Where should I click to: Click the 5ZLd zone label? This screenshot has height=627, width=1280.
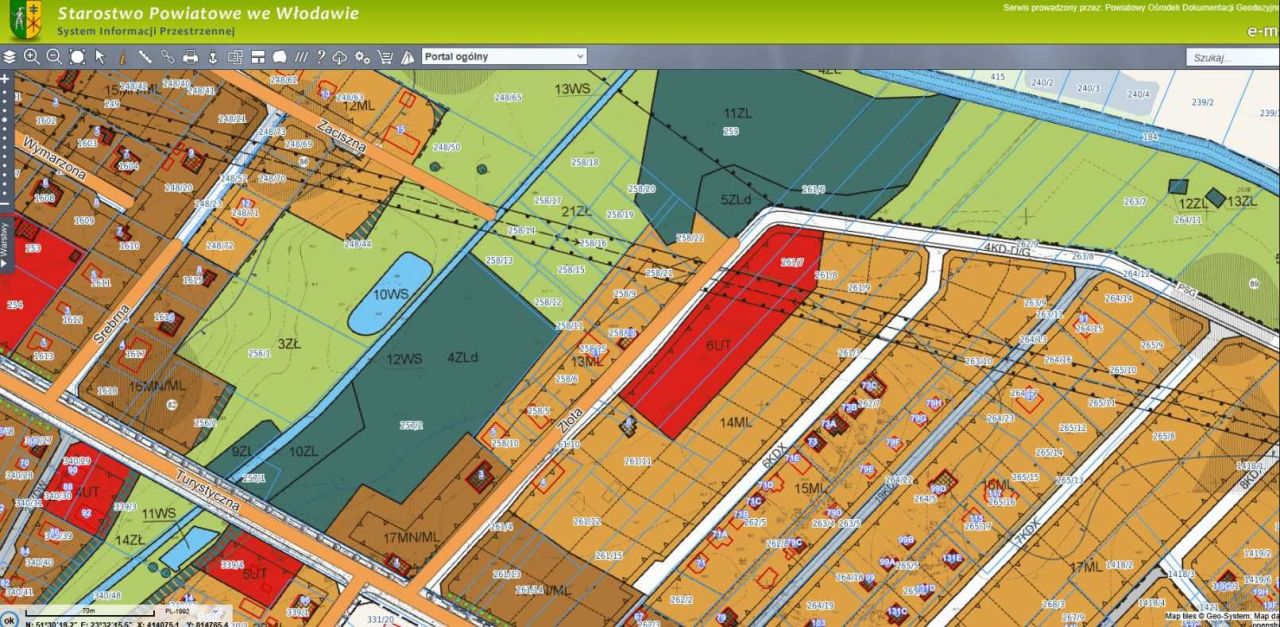click(735, 199)
